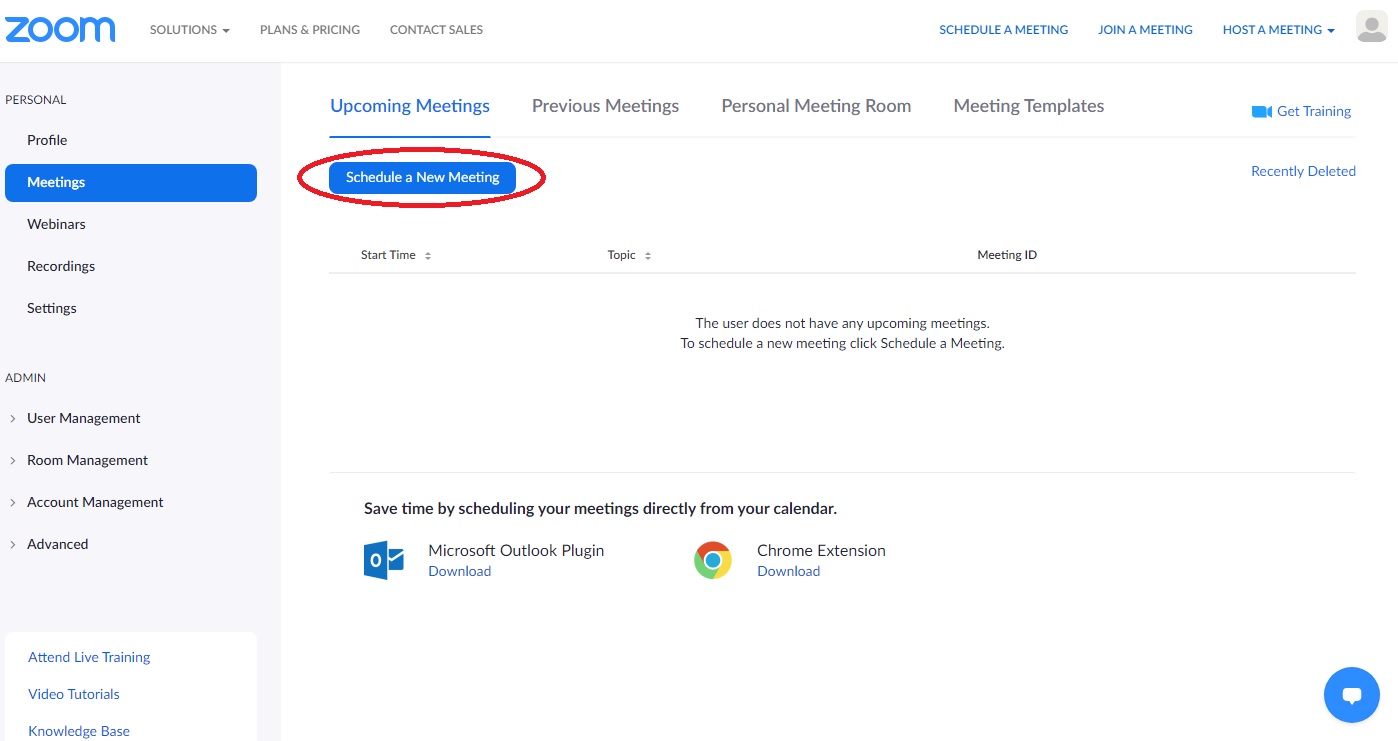This screenshot has height=741, width=1398.
Task: Click the Zoom logo
Action: click(60, 29)
